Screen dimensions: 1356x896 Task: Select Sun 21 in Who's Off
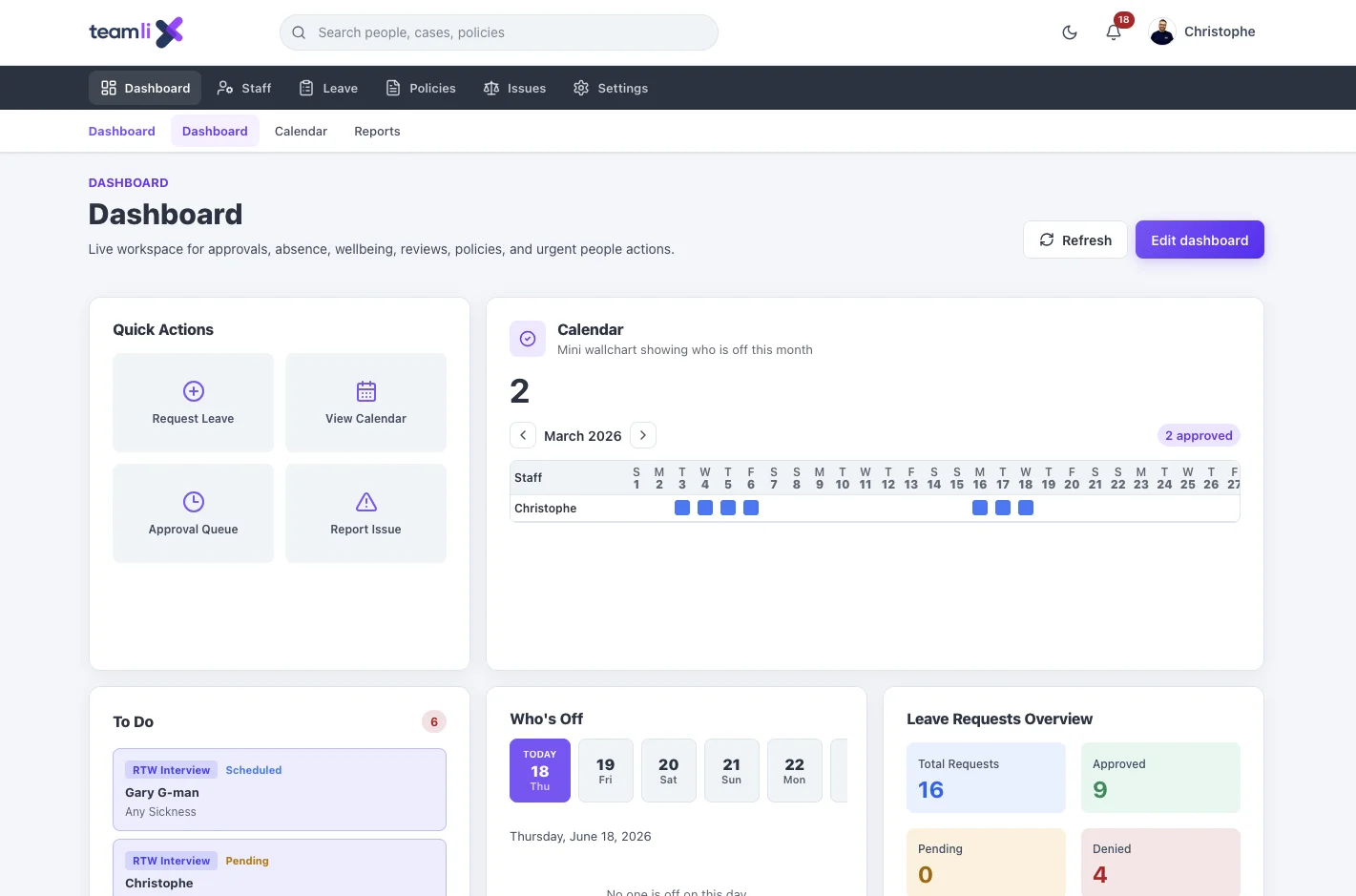tap(732, 770)
